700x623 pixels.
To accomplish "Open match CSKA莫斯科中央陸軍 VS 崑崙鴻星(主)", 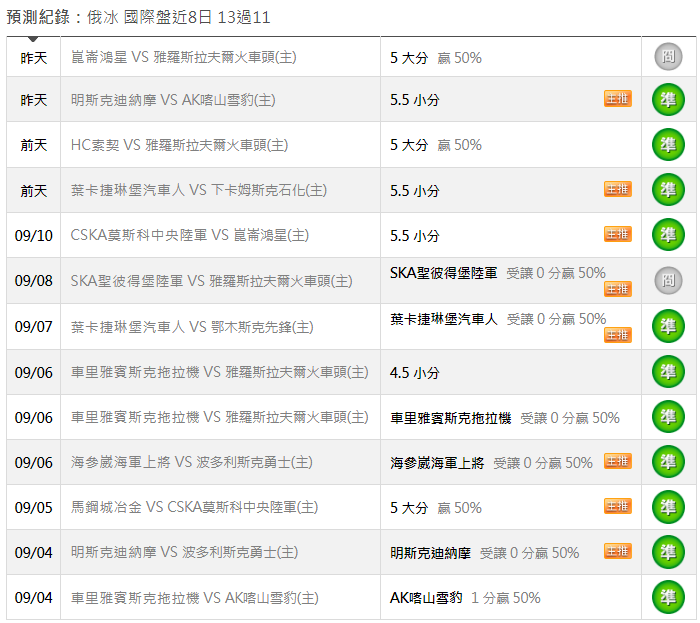I will pyautogui.click(x=190, y=235).
